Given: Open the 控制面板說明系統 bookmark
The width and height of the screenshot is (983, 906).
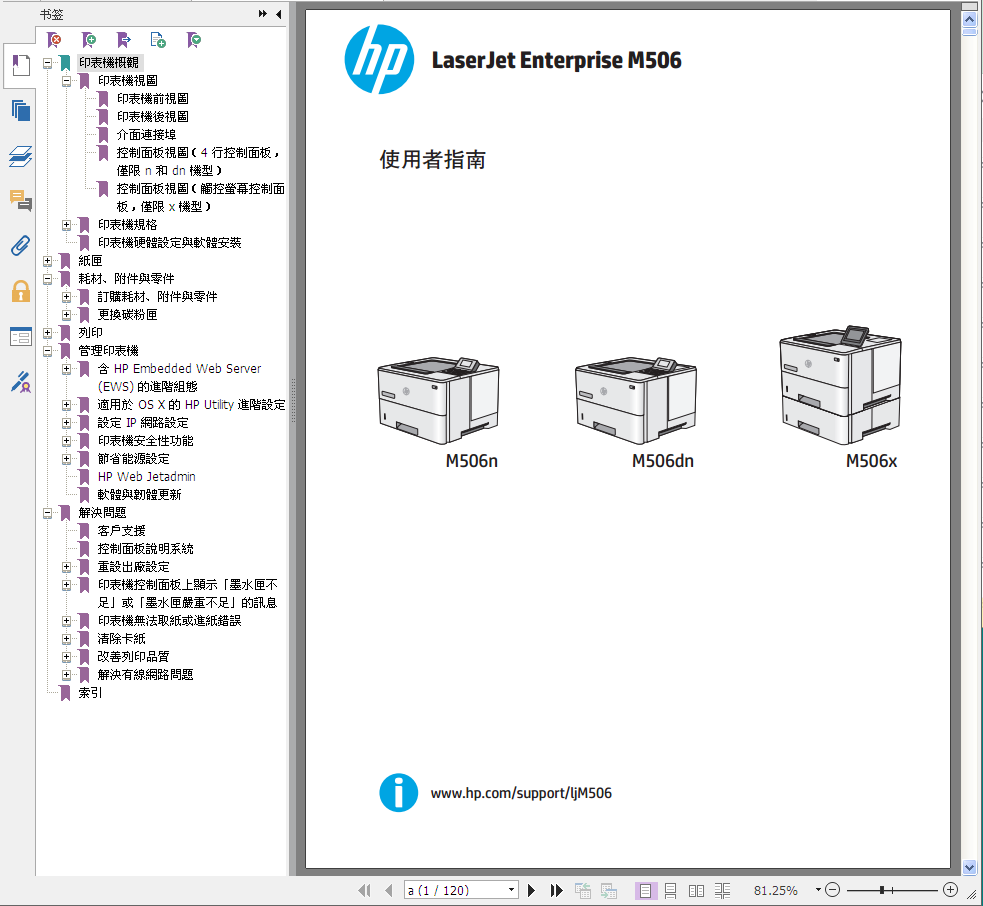Looking at the screenshot, I should [x=145, y=549].
